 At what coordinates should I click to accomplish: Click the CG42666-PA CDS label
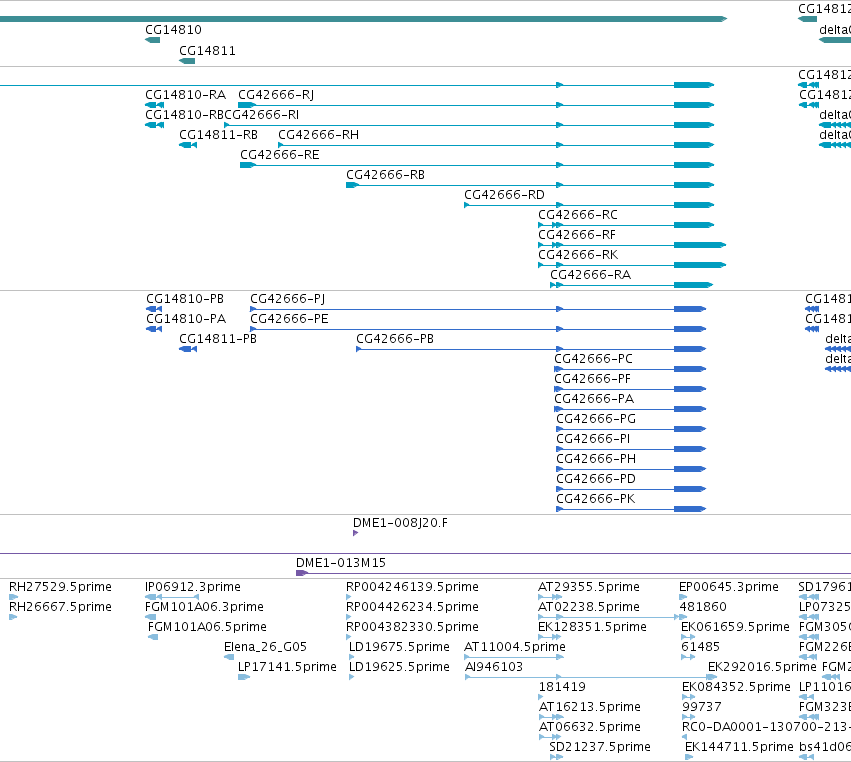[x=594, y=399]
